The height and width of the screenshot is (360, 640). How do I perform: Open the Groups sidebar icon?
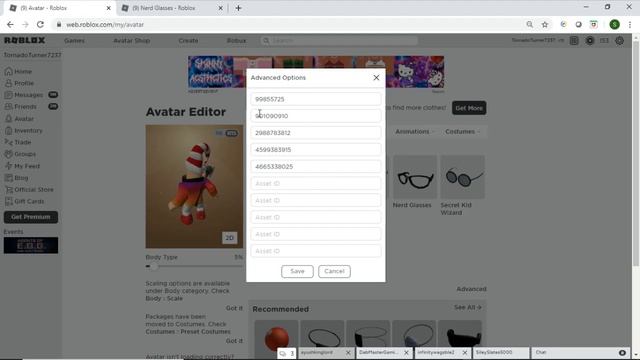click(x=8, y=154)
